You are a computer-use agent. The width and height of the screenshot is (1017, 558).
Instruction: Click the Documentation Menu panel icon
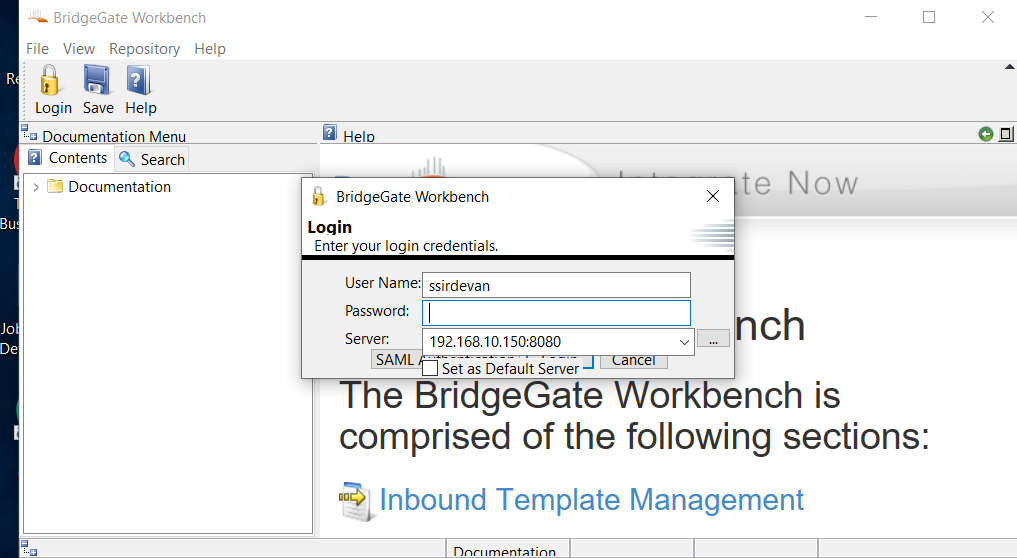click(x=29, y=133)
